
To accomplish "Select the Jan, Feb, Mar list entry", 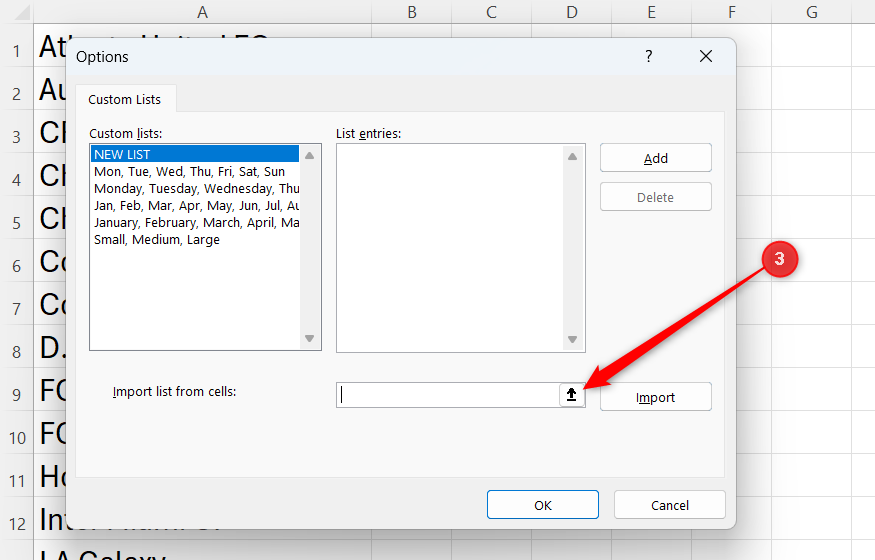I will (x=195, y=206).
